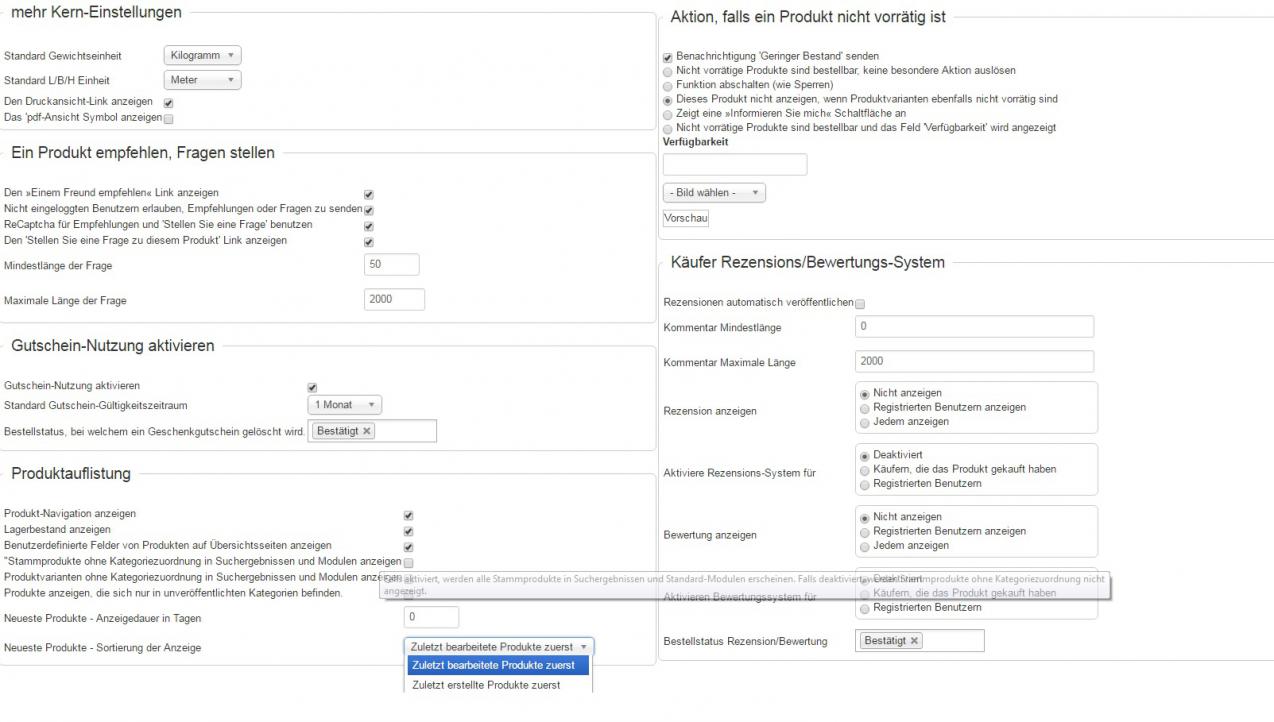Select 'keine besondere Aktion auslösen' radio
1274x722 pixels.
(x=668, y=72)
